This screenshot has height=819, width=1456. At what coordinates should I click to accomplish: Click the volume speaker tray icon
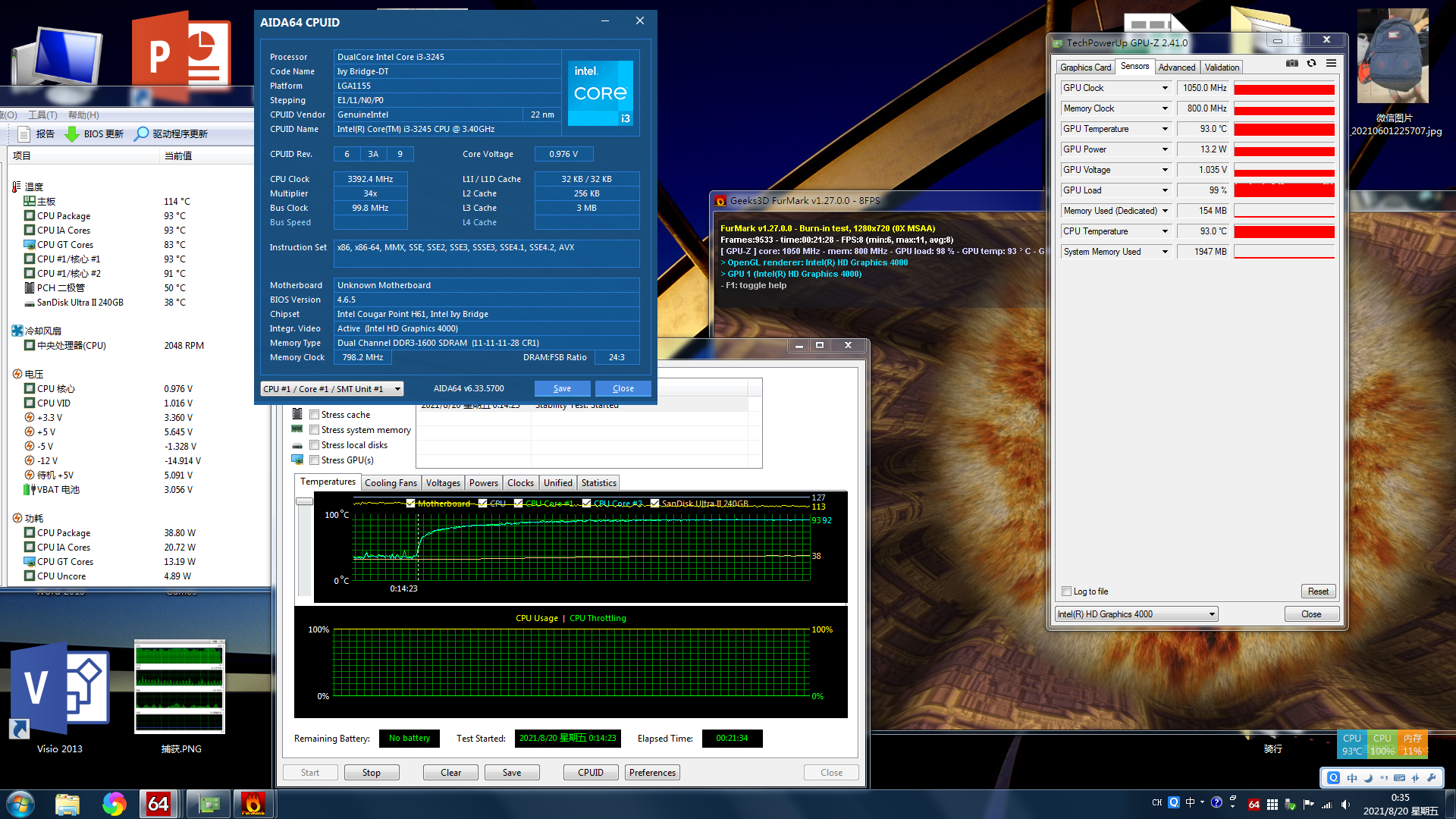click(x=1345, y=804)
